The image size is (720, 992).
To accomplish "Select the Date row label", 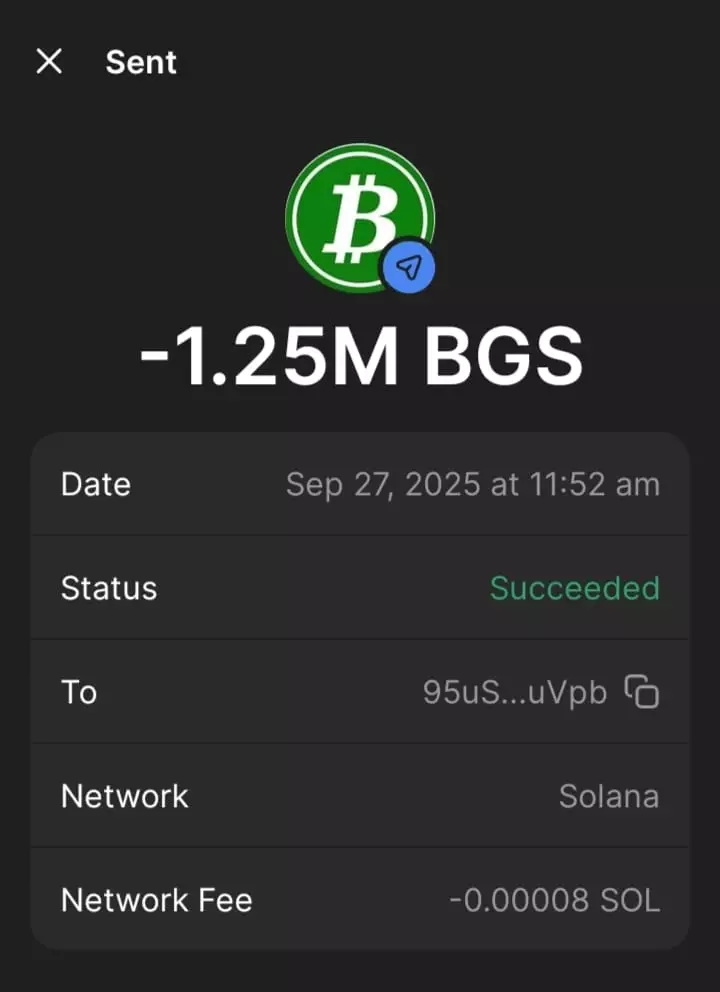I will [x=96, y=484].
